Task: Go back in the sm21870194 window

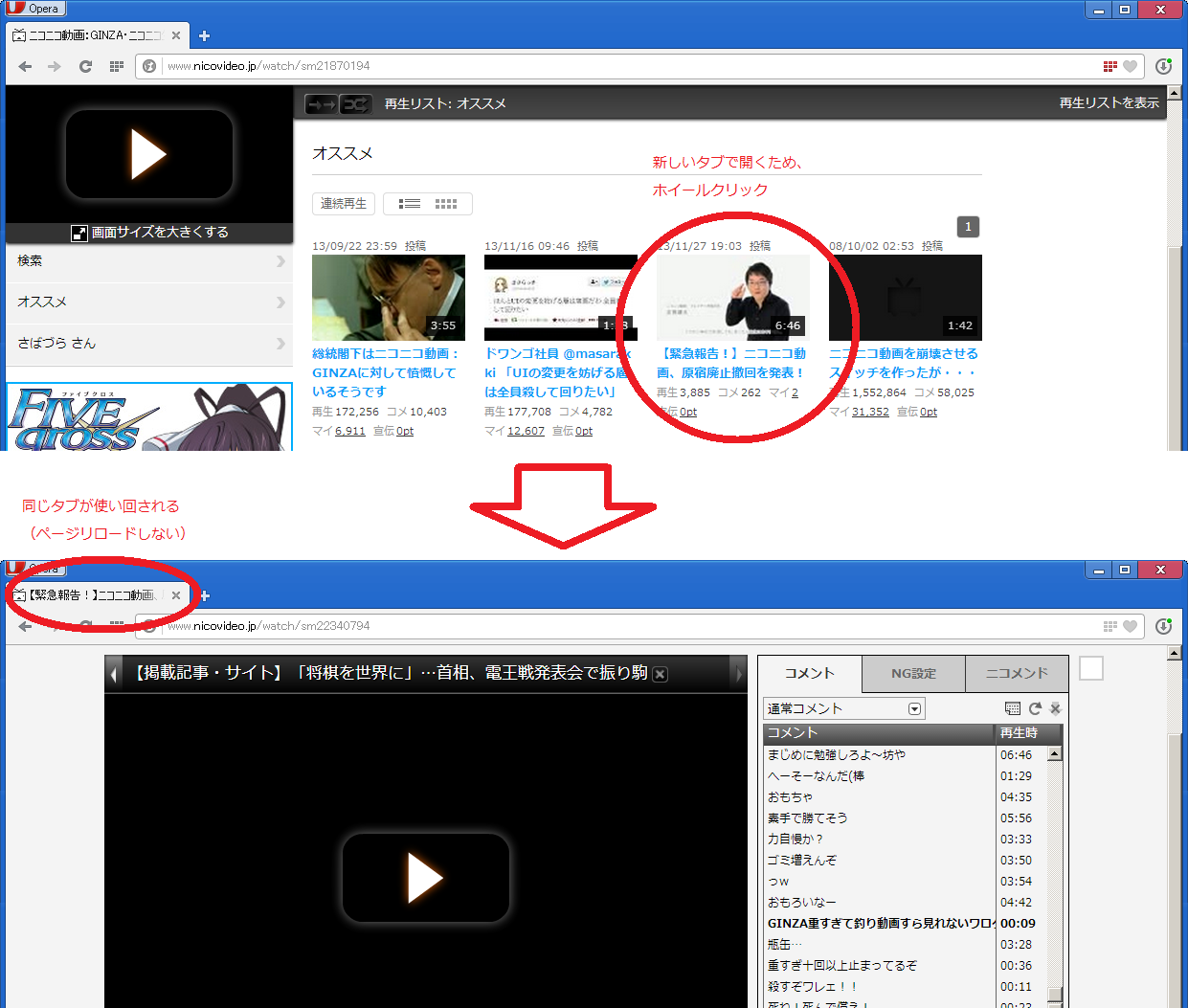Action: 26,66
